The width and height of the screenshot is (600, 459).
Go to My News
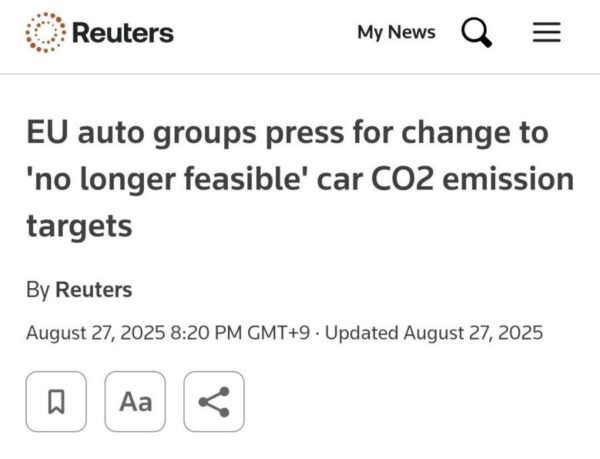tap(396, 32)
